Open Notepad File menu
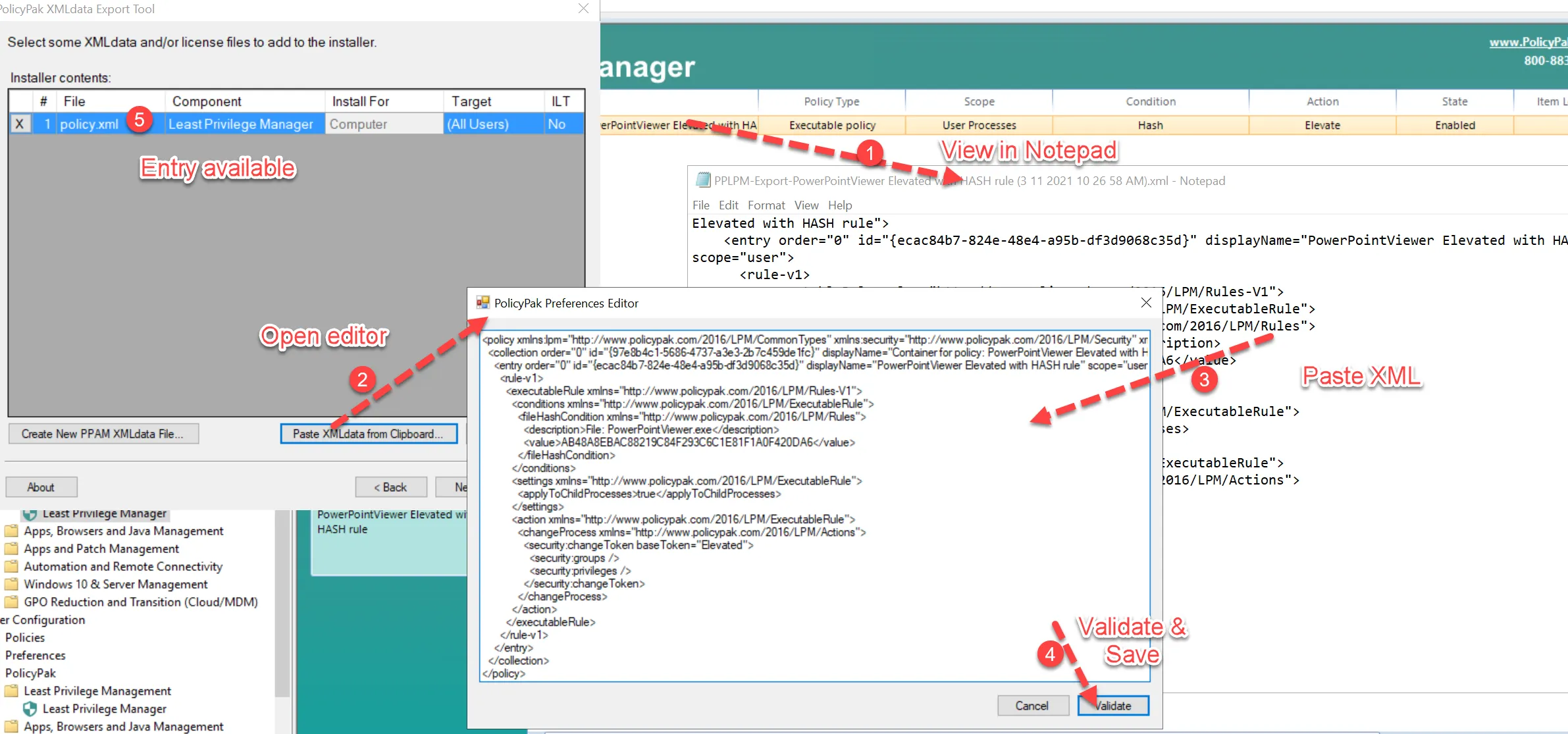Image resolution: width=1568 pixels, height=734 pixels. (700, 205)
